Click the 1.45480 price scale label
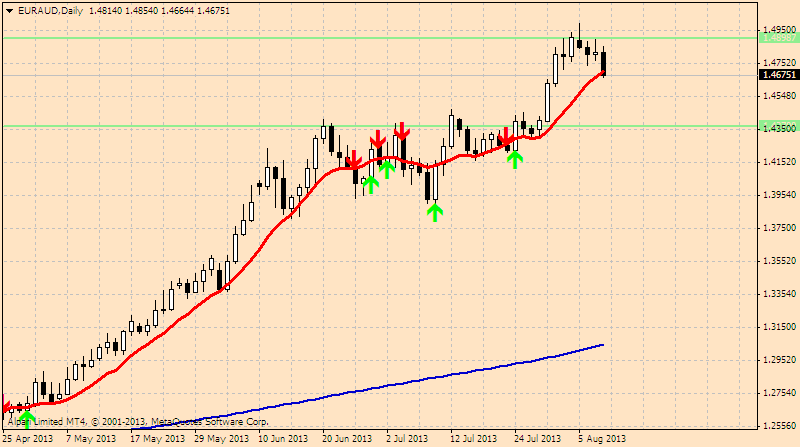 click(780, 96)
